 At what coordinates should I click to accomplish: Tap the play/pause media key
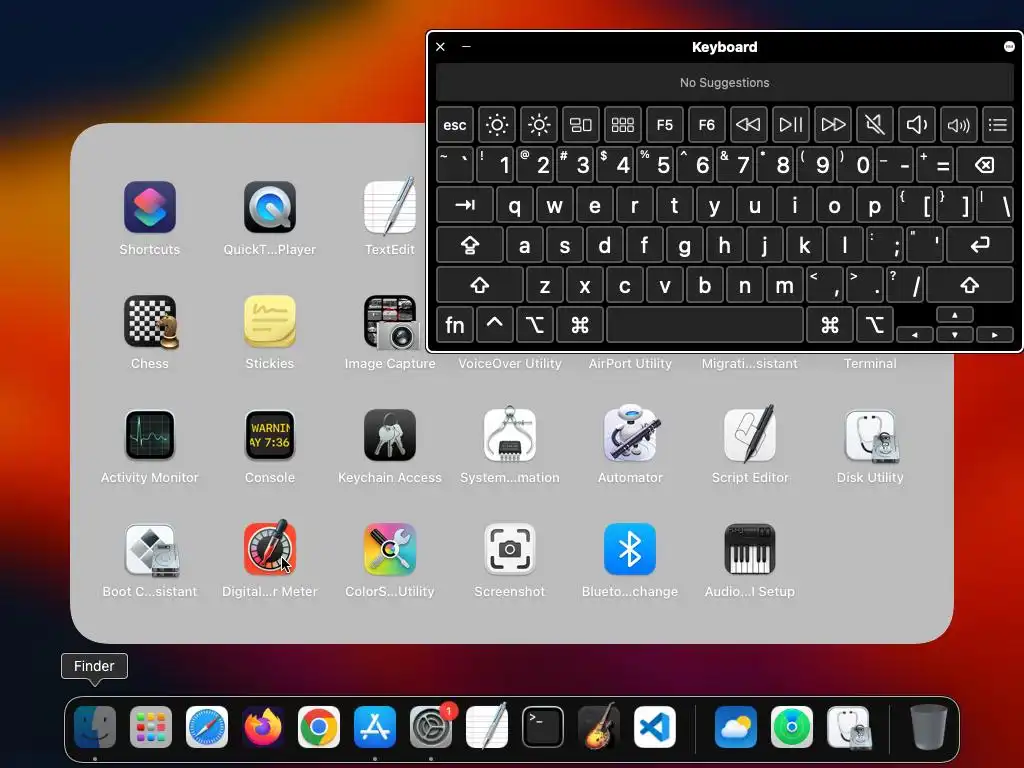(x=791, y=125)
